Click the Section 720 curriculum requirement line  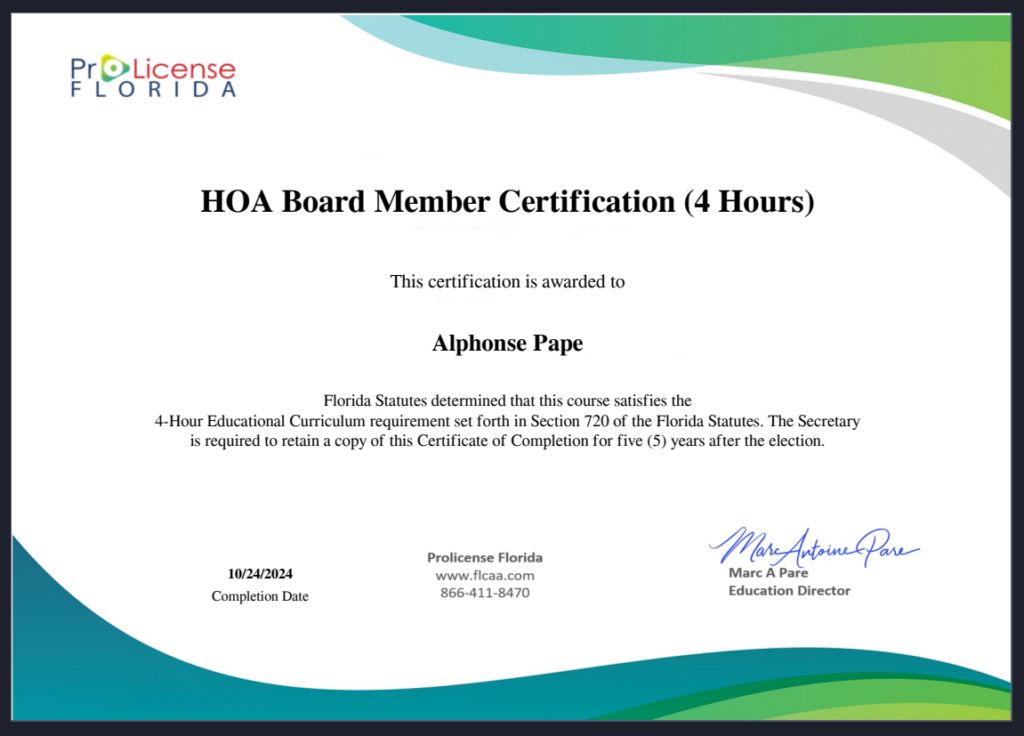coord(507,421)
